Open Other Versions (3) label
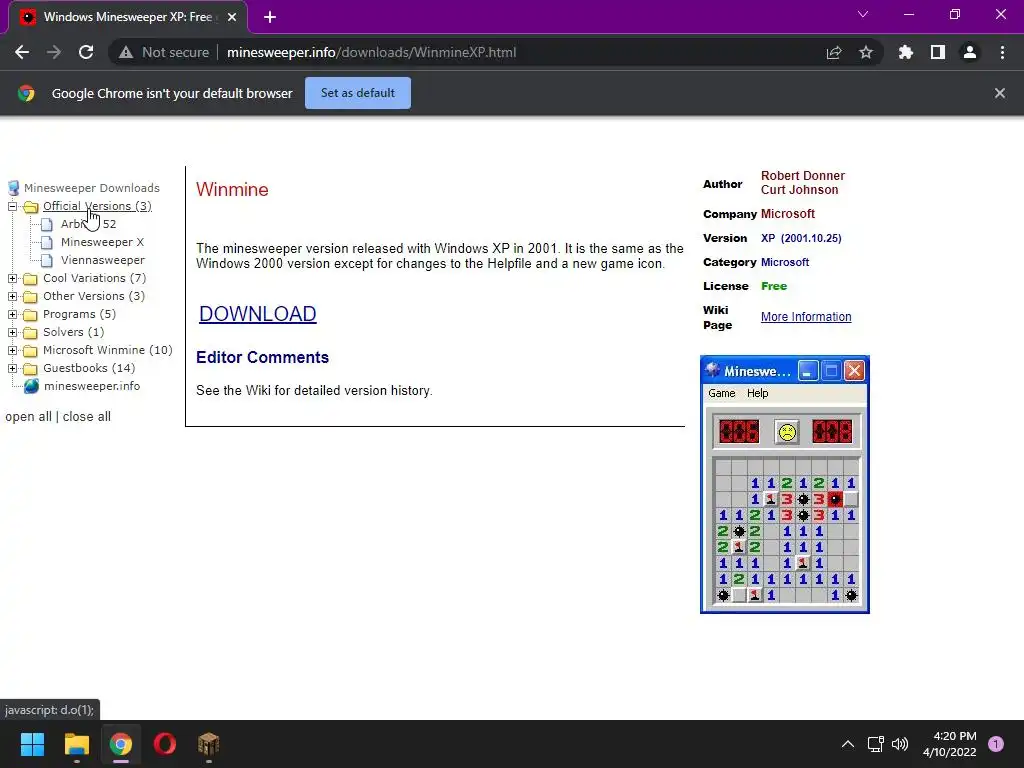This screenshot has height=768, width=1024. click(94, 296)
